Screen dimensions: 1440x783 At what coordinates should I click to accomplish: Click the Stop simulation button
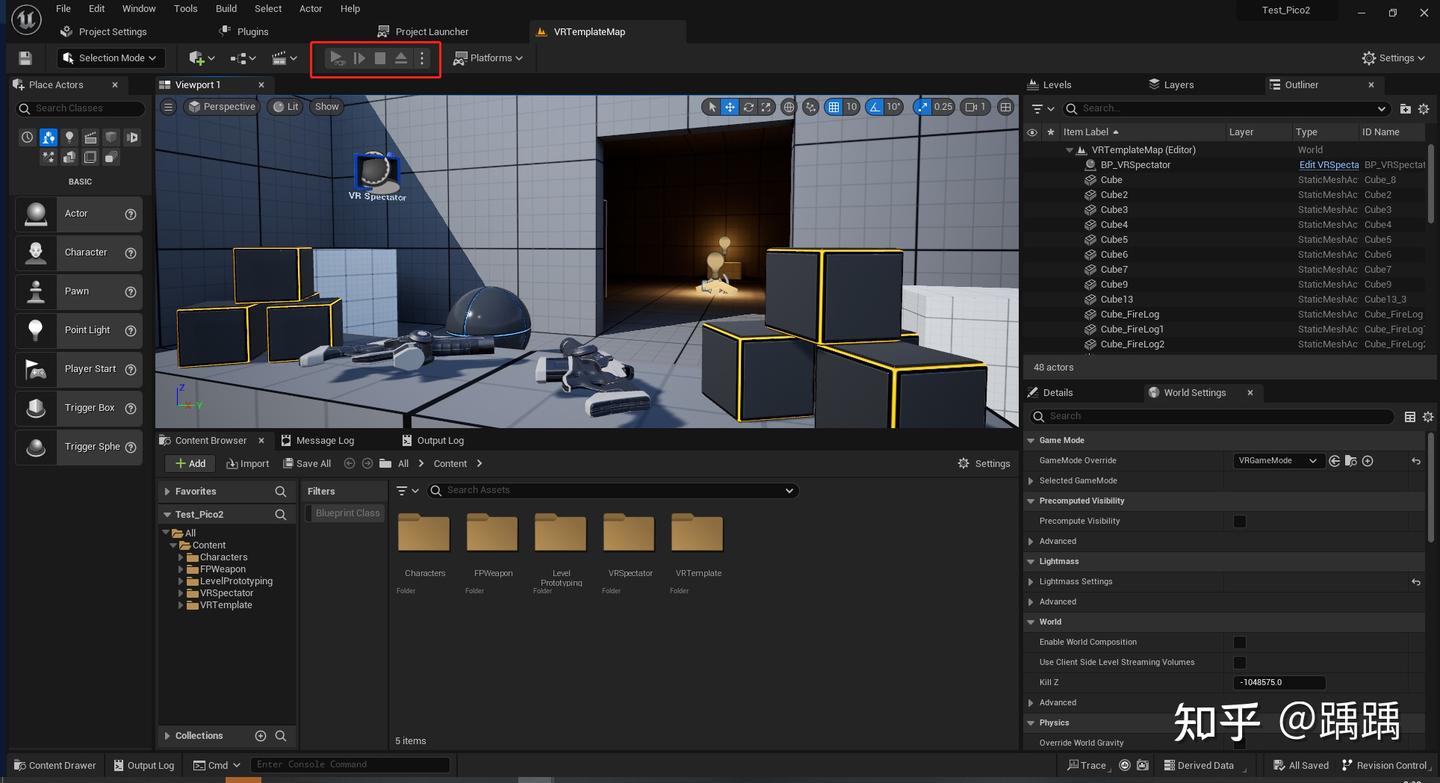pos(380,58)
